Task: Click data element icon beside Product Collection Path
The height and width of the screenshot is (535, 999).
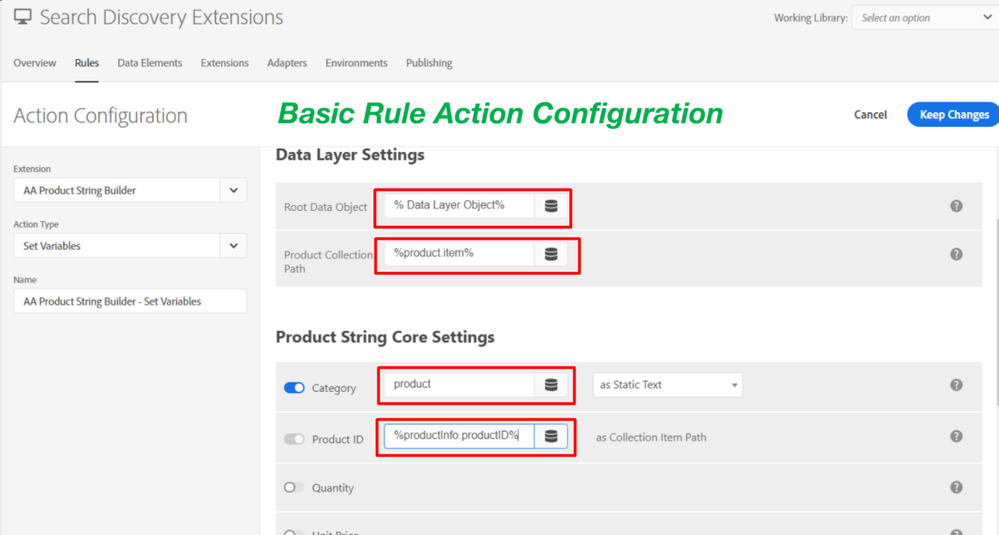Action: tap(551, 255)
